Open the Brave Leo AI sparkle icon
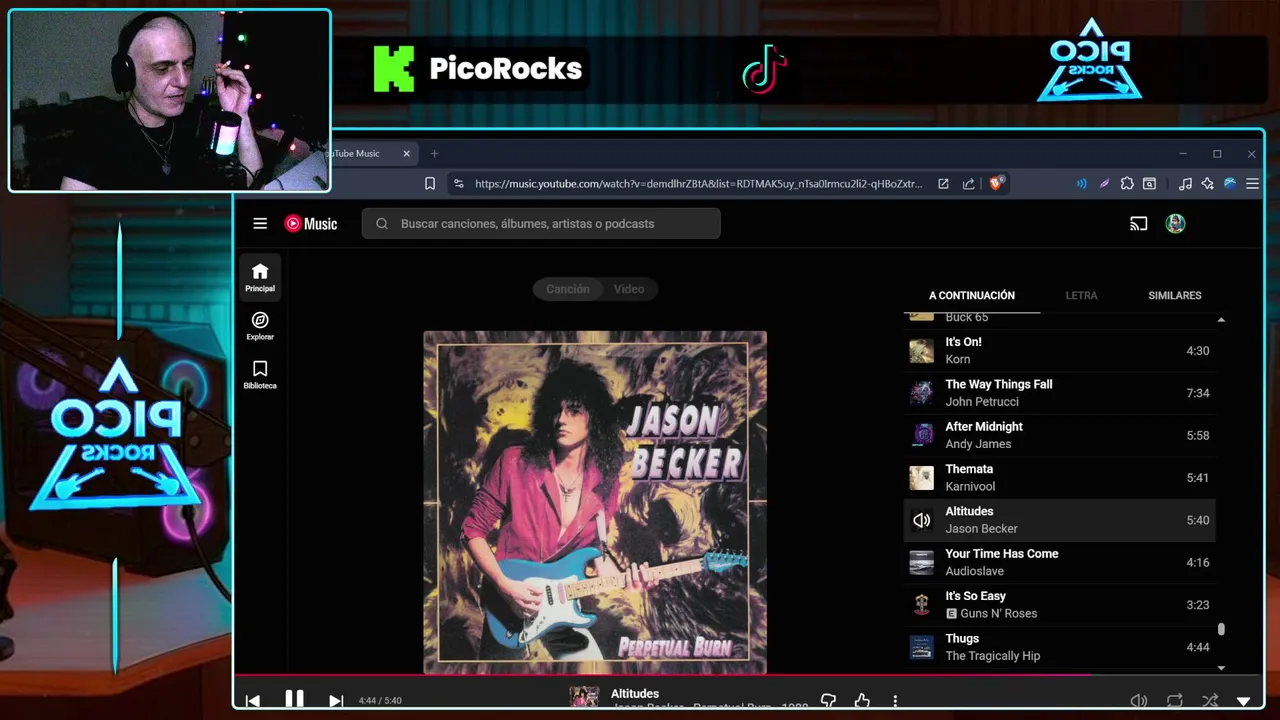 tap(1207, 184)
